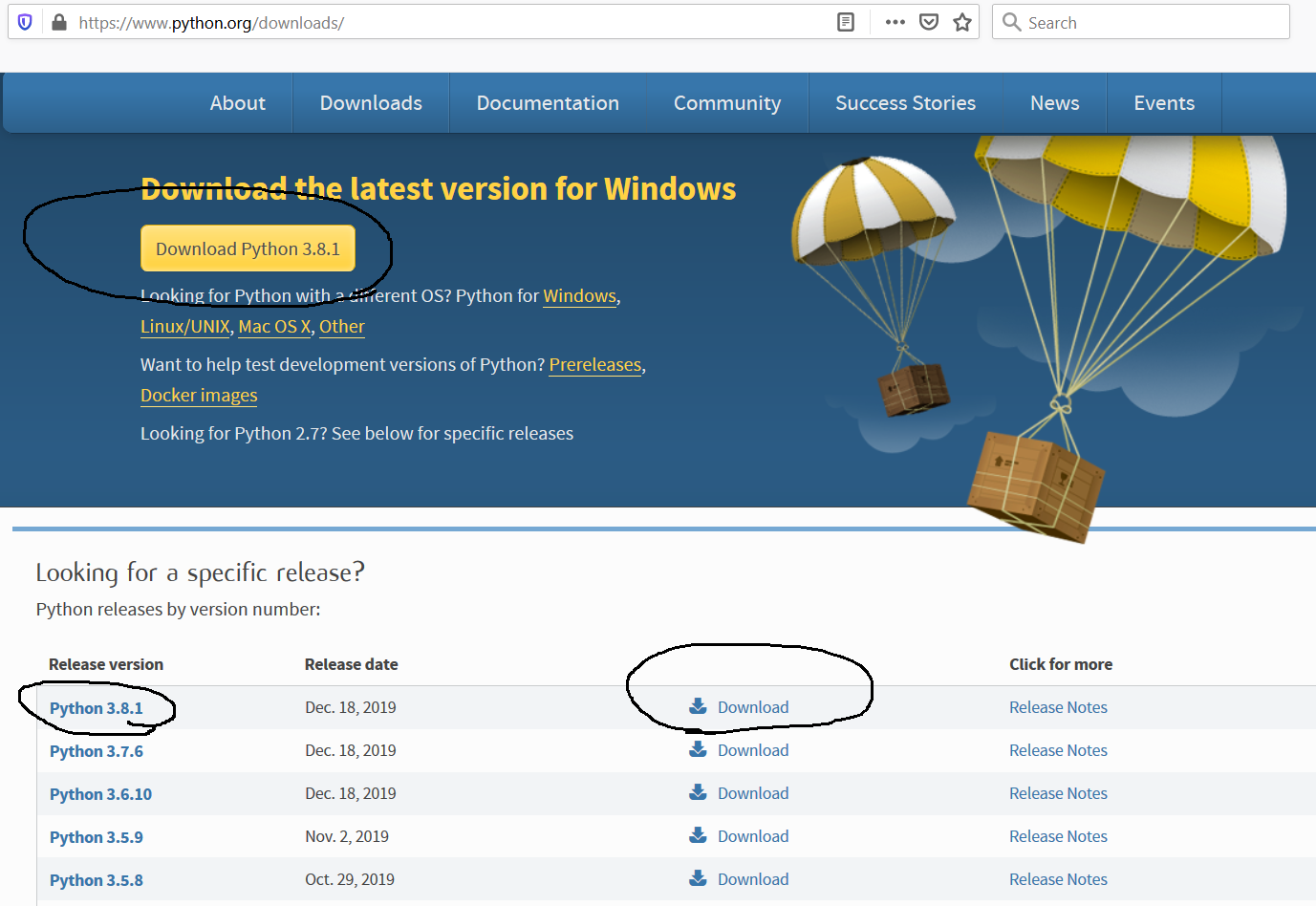Click the 'Click for more' column header

(x=1061, y=664)
